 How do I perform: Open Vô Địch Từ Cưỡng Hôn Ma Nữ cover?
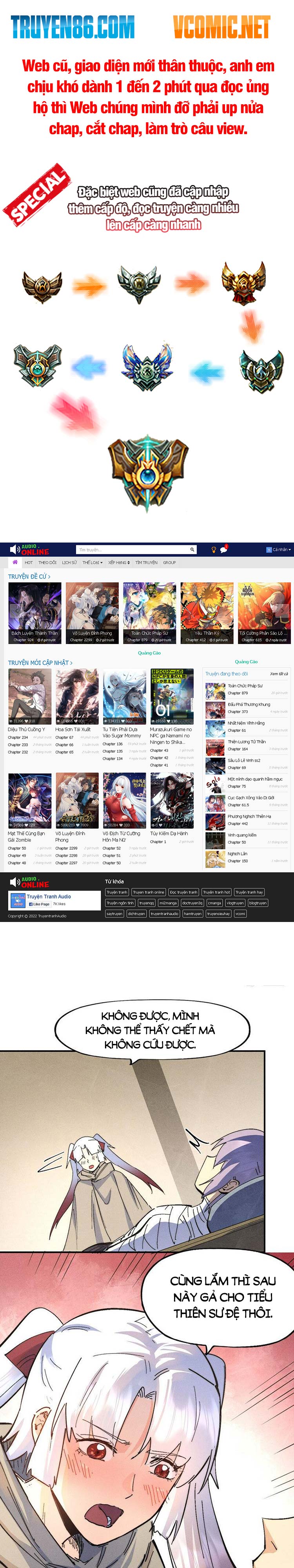click(124, 800)
